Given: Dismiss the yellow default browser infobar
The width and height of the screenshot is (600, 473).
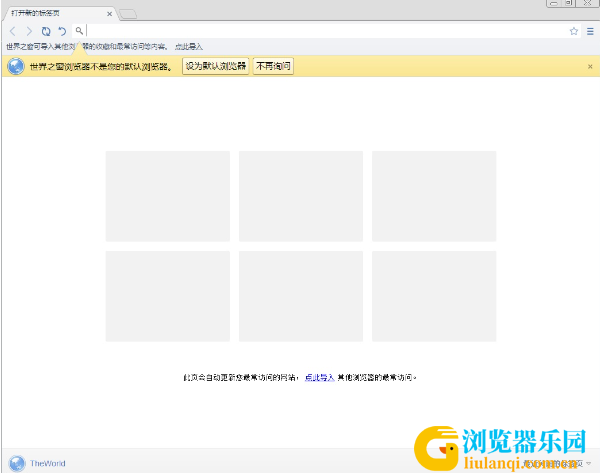Looking at the screenshot, I should (x=590, y=67).
